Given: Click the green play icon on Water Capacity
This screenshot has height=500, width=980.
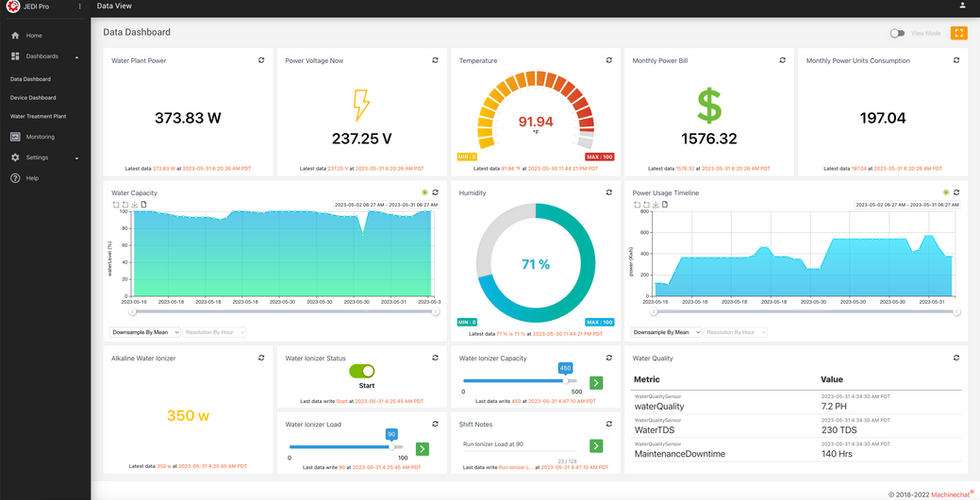Looking at the screenshot, I should [x=425, y=192].
